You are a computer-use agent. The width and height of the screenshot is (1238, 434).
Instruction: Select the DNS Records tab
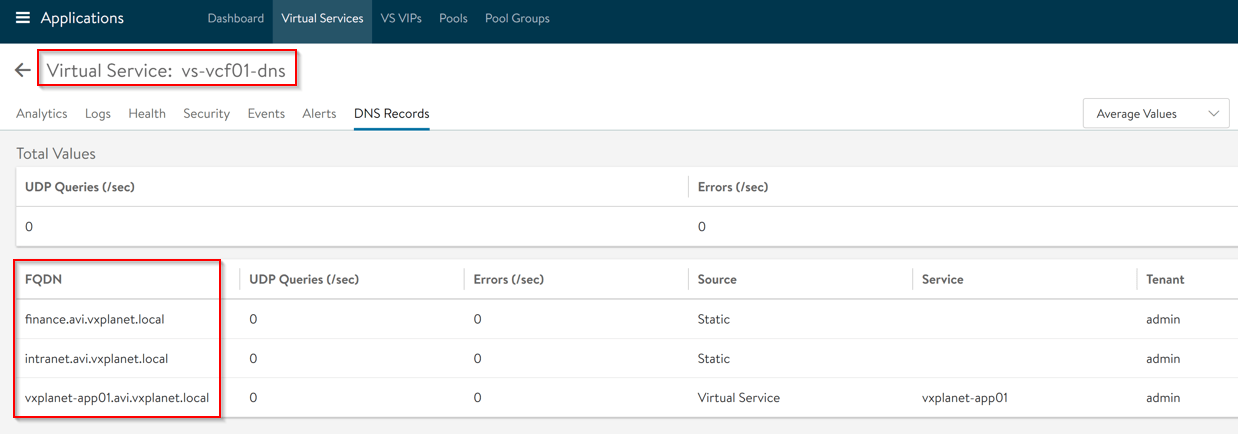(392, 114)
